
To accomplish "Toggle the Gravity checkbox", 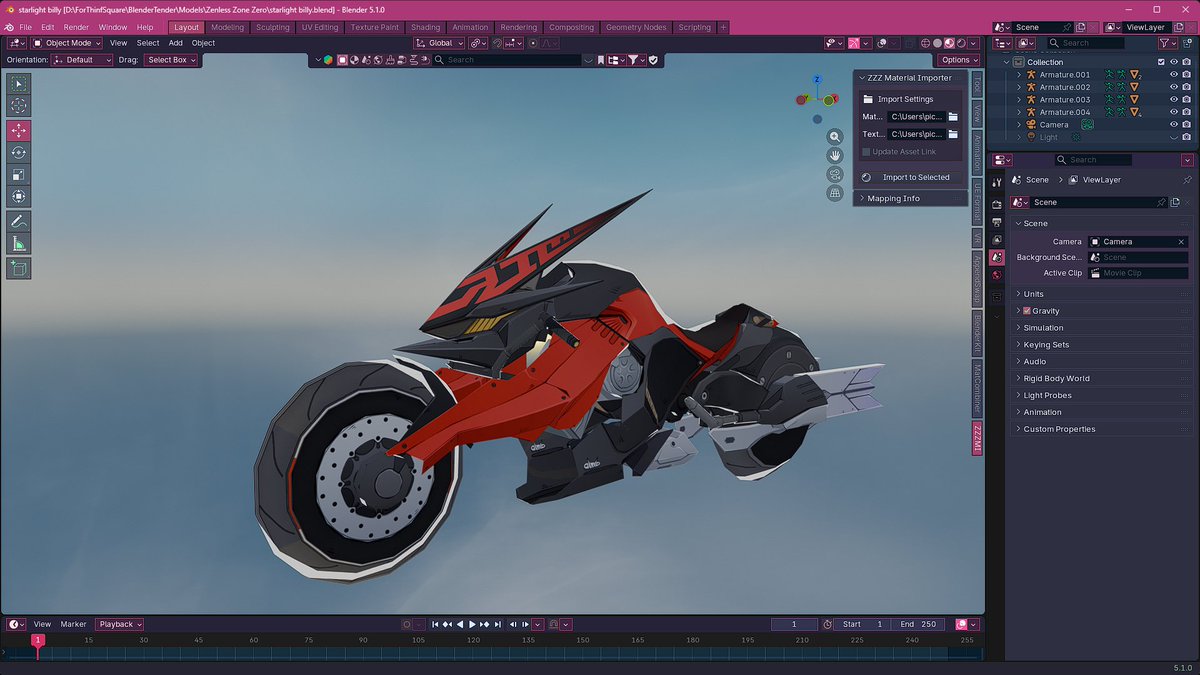I will point(1027,311).
